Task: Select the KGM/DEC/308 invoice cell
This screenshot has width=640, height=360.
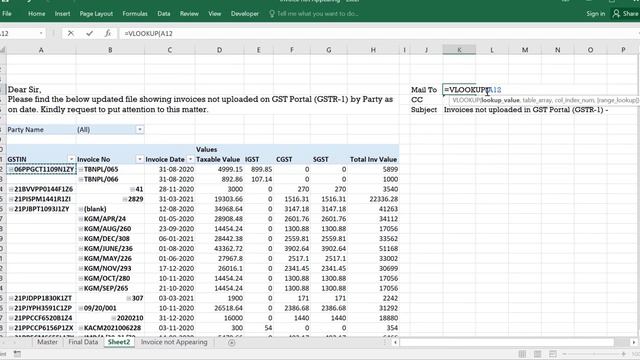Action: (110, 239)
